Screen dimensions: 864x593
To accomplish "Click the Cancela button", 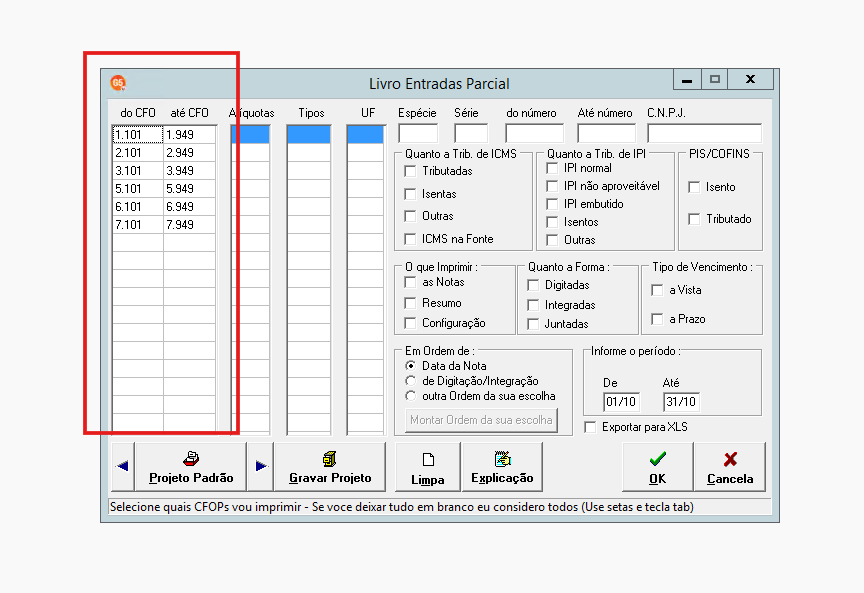I will [x=730, y=466].
